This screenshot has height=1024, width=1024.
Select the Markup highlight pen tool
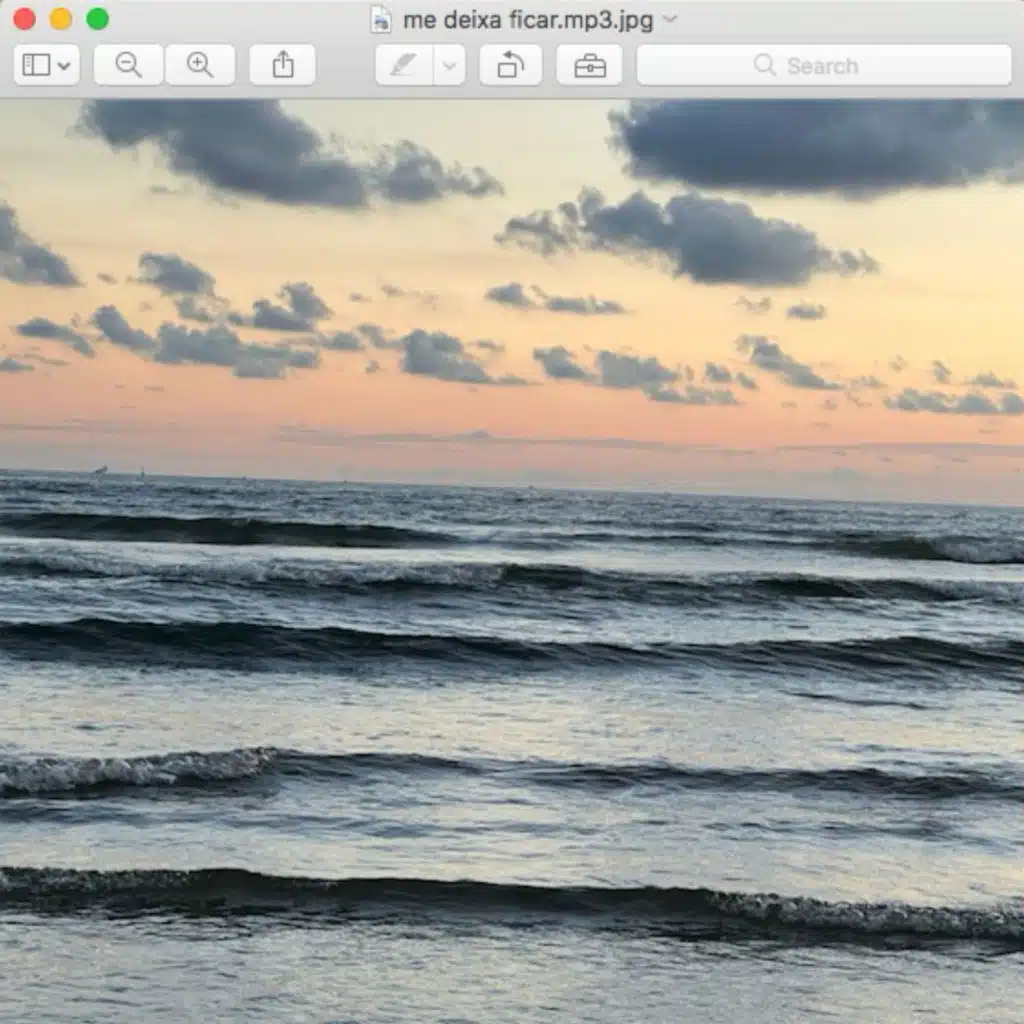404,65
